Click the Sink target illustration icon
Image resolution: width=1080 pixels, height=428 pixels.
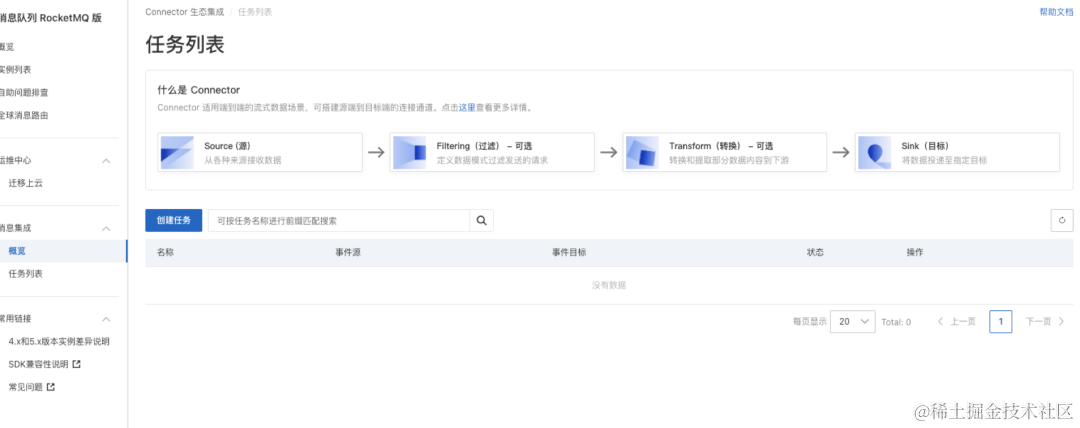point(875,152)
